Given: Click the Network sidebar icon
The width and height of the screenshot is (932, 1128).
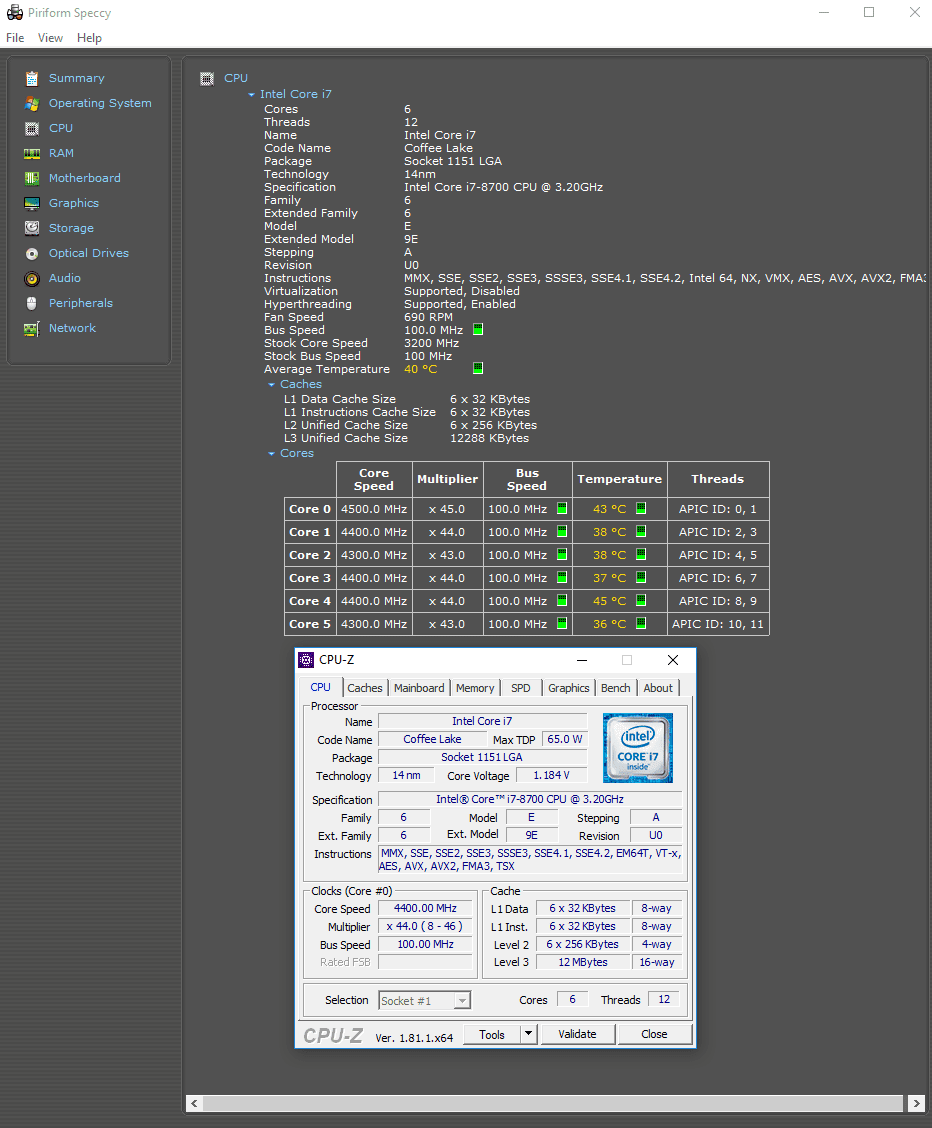Looking at the screenshot, I should (x=32, y=329).
